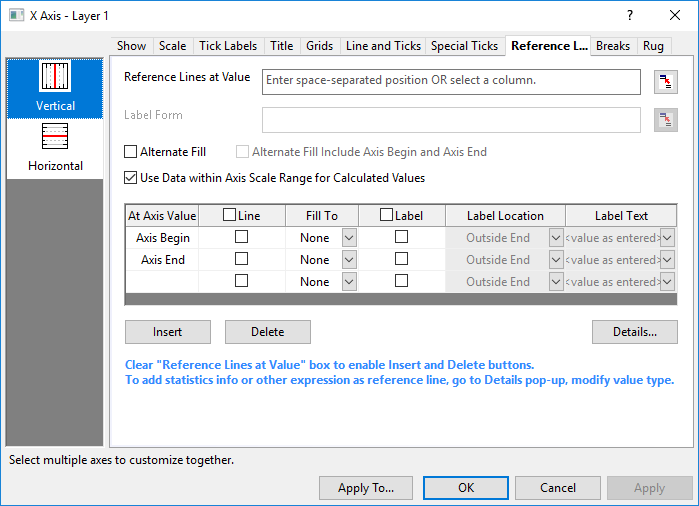Check the Line box for Axis Begin

click(241, 238)
